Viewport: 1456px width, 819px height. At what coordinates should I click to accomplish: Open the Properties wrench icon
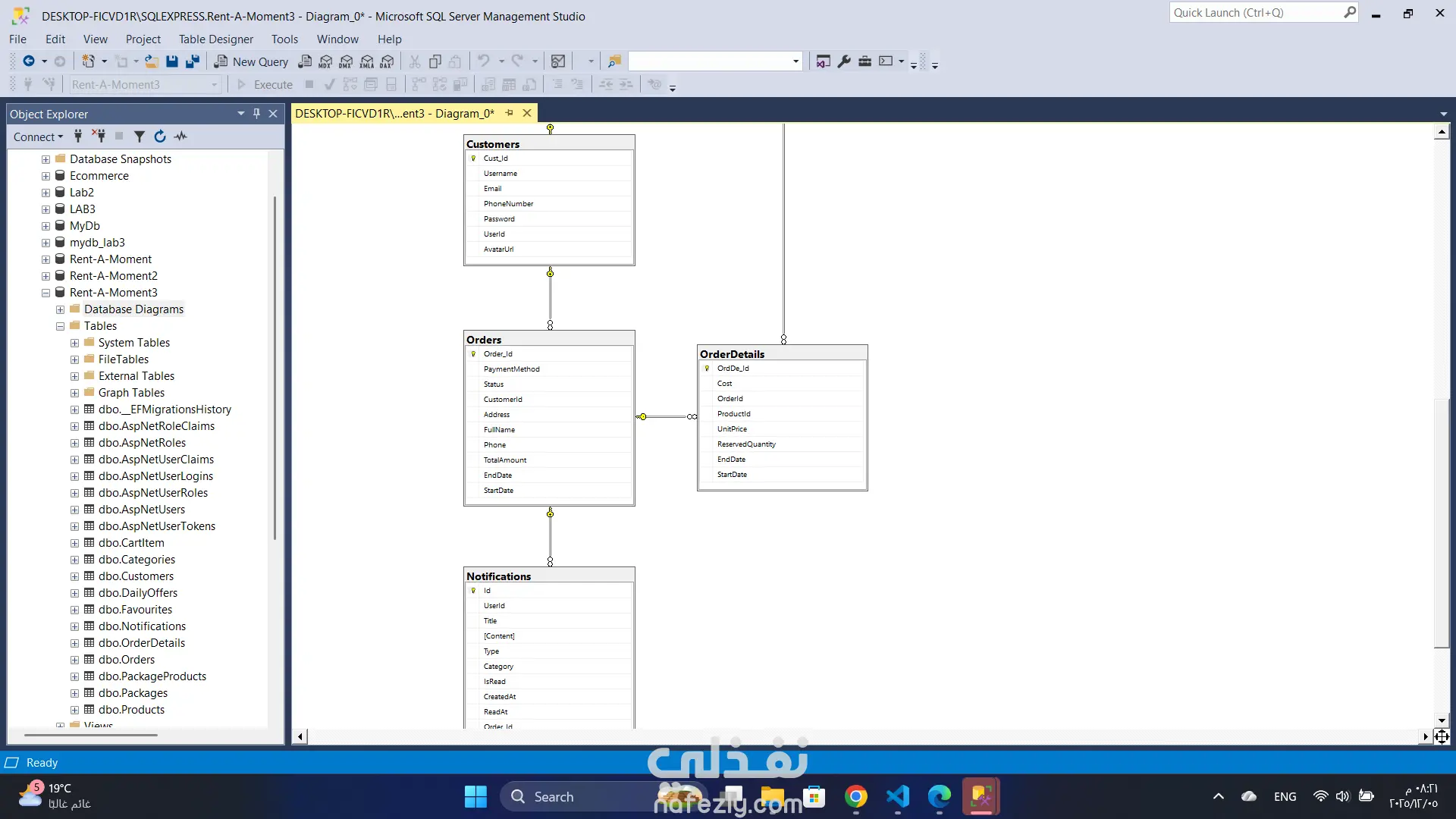pos(844,61)
